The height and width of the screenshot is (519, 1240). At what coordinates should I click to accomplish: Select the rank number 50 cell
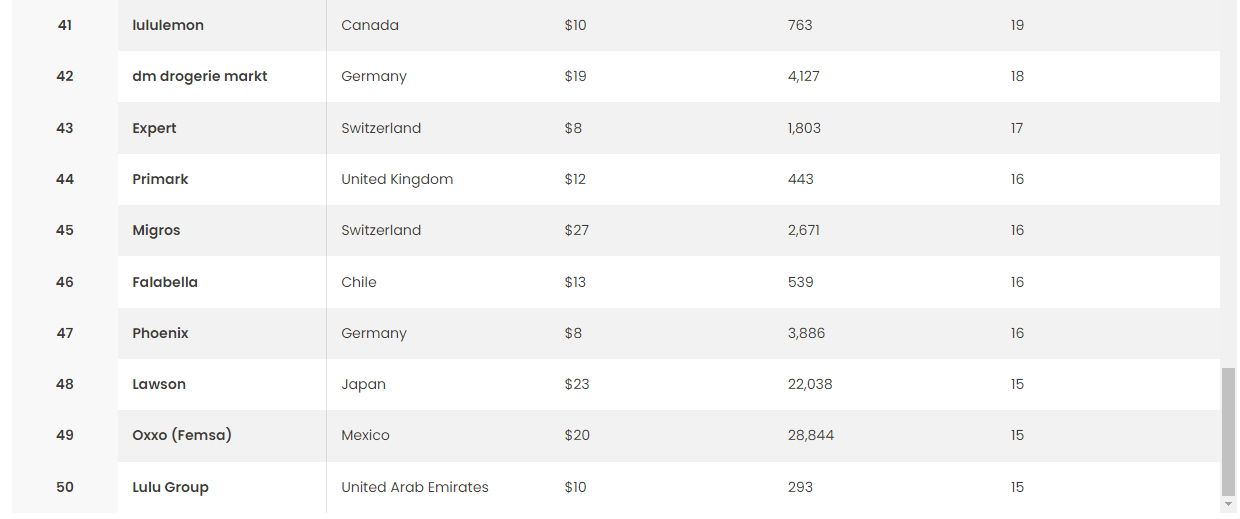[65, 487]
